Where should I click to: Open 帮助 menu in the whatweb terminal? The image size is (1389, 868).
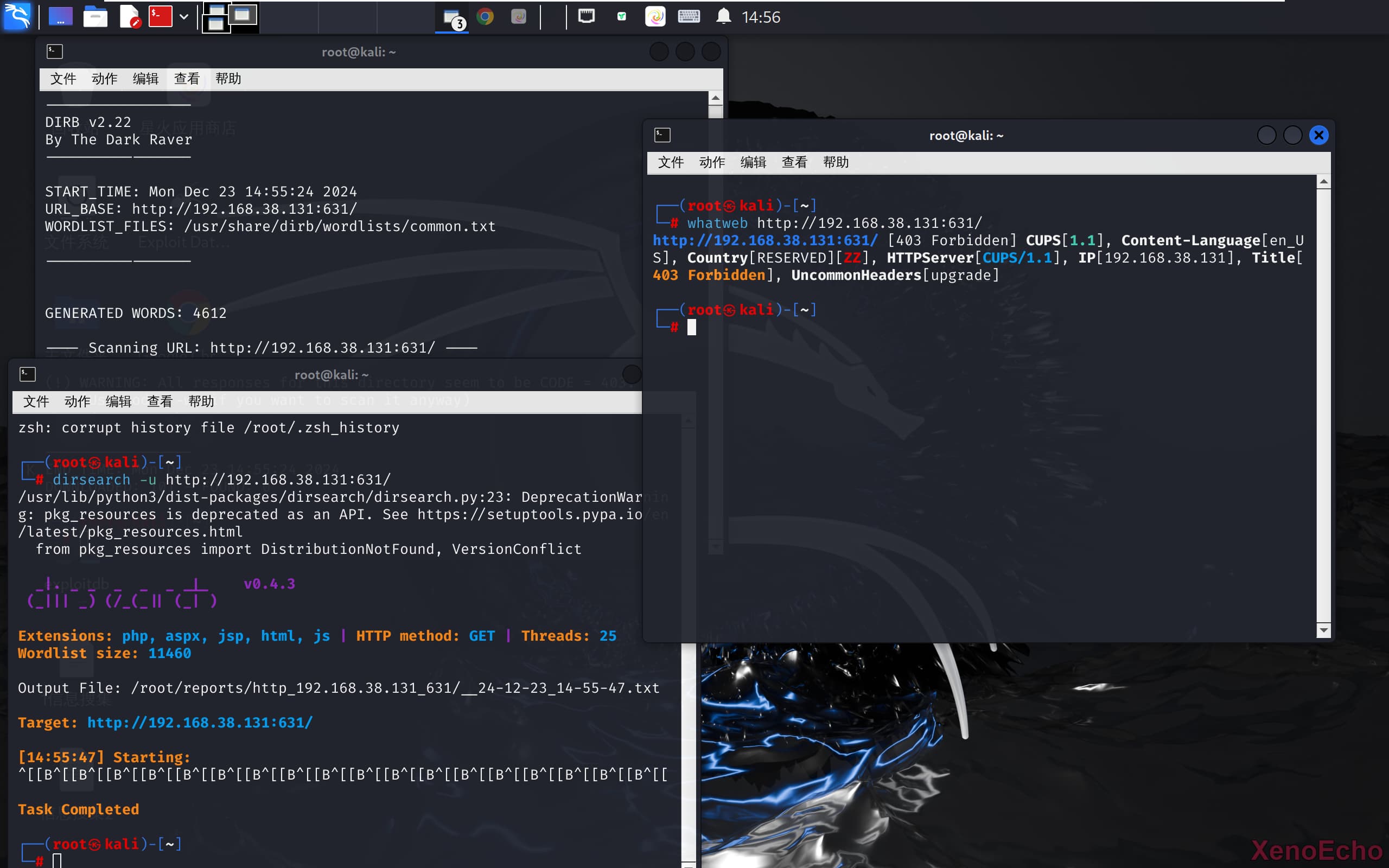coord(835,162)
